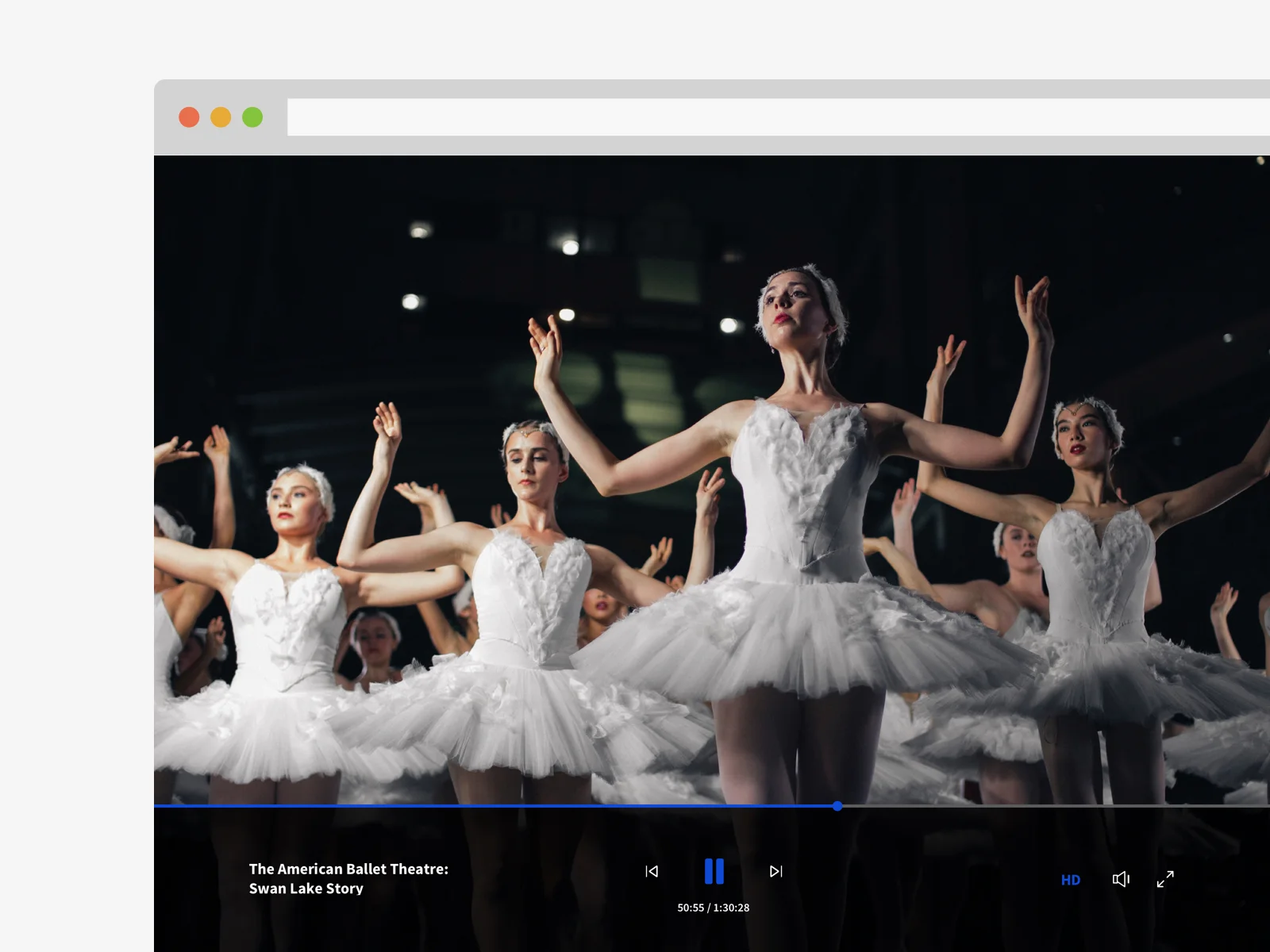Image resolution: width=1270 pixels, height=952 pixels.
Task: Close the browser window with red button
Action: click(x=189, y=117)
